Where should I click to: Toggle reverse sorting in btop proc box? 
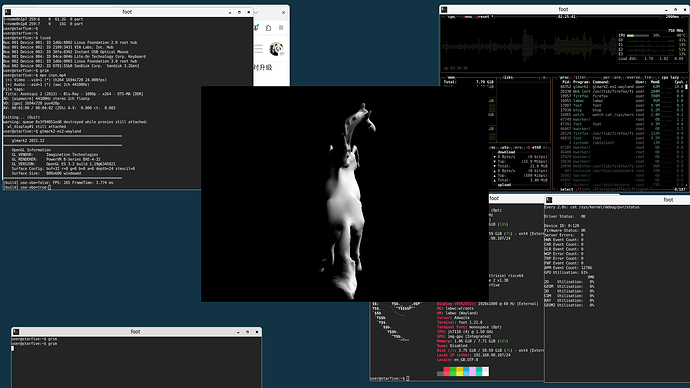click(x=632, y=77)
